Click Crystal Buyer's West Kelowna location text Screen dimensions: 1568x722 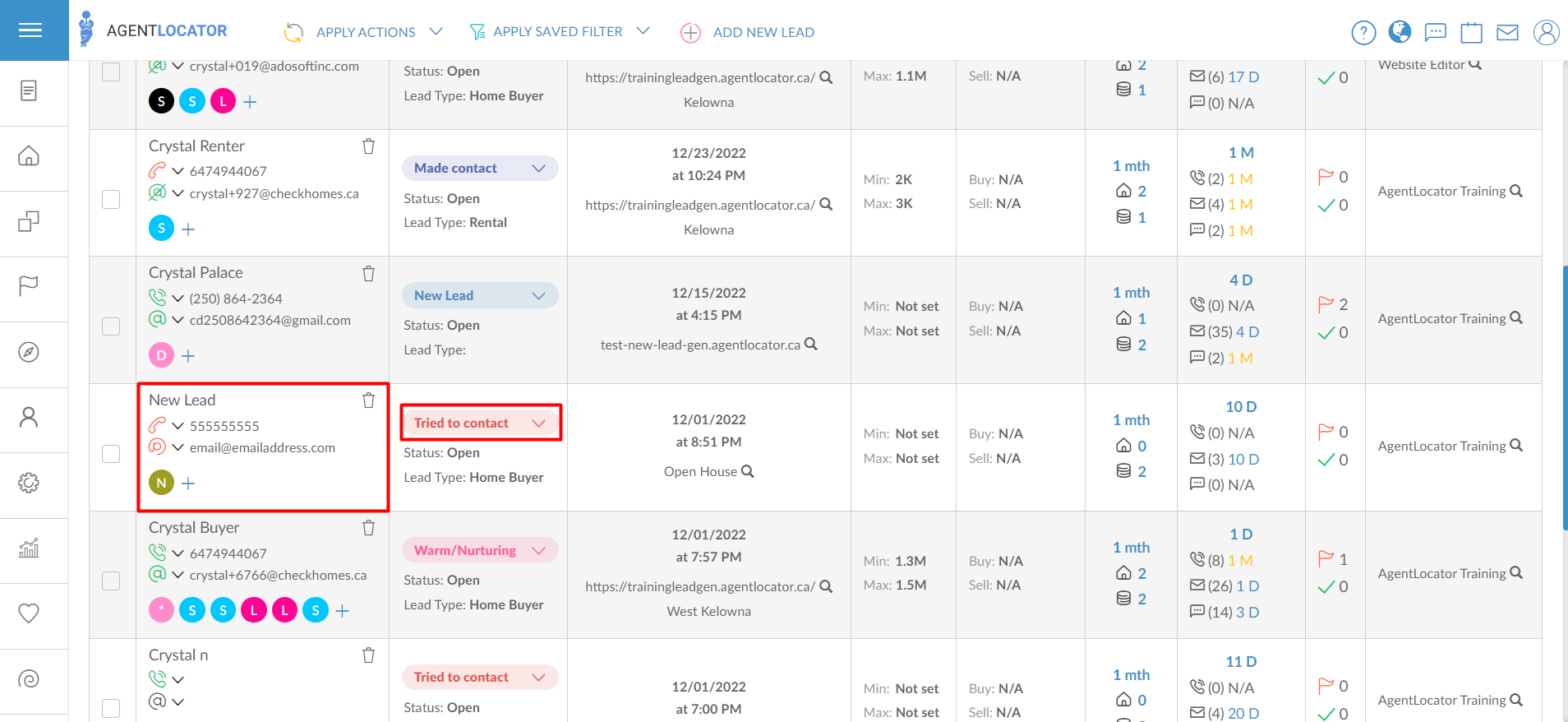[709, 612]
